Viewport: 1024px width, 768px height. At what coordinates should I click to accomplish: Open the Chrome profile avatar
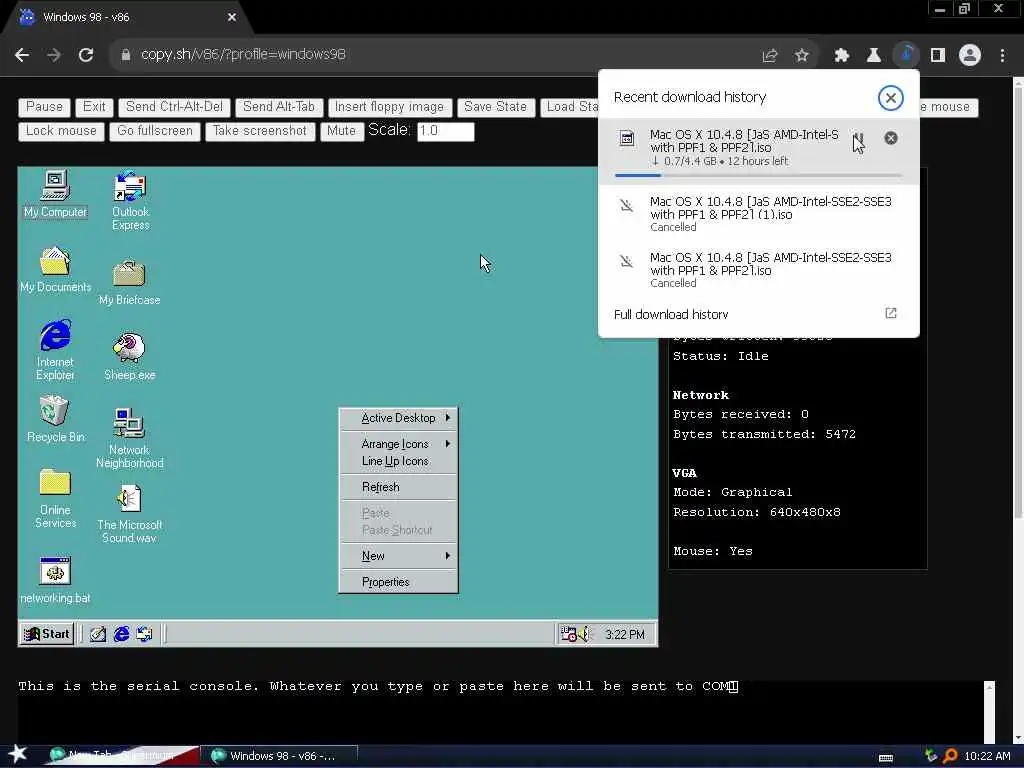click(x=970, y=55)
